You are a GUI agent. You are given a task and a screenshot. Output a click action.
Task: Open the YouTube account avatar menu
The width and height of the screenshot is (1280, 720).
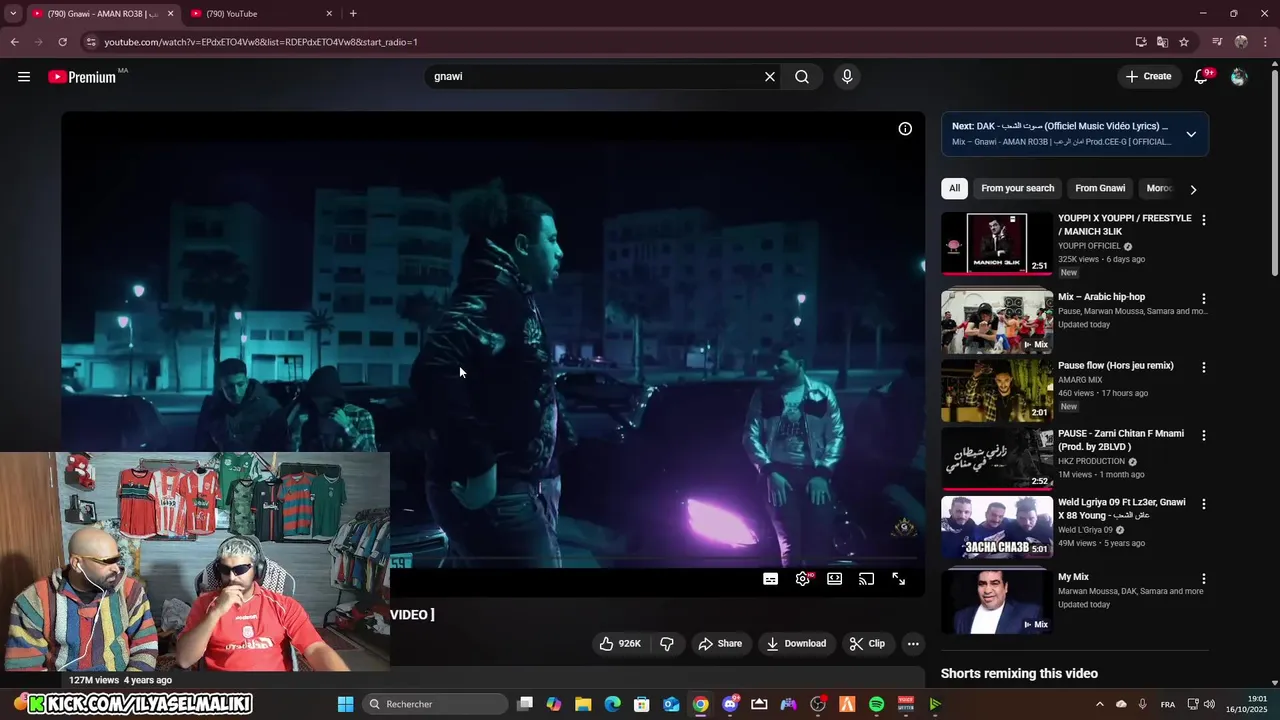coord(1239,76)
